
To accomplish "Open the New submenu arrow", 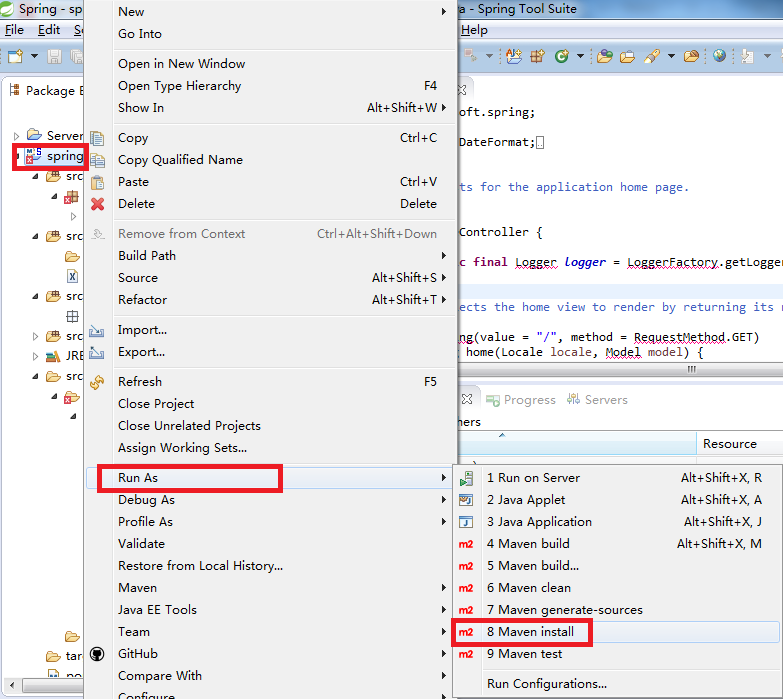I will 443,11.
